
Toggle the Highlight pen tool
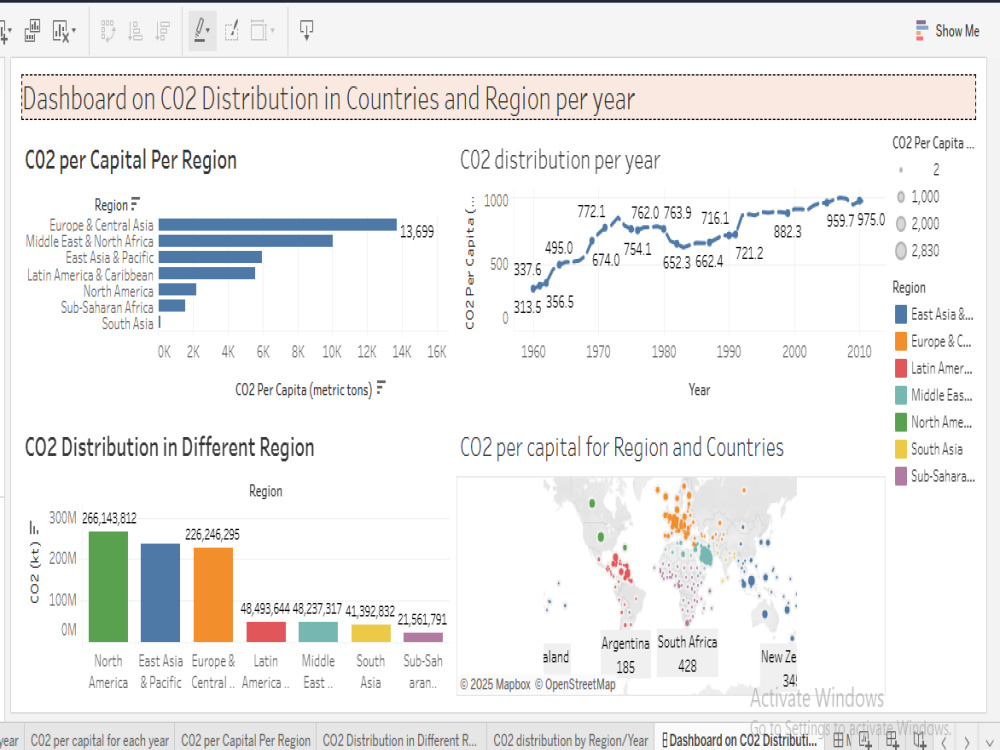point(200,30)
